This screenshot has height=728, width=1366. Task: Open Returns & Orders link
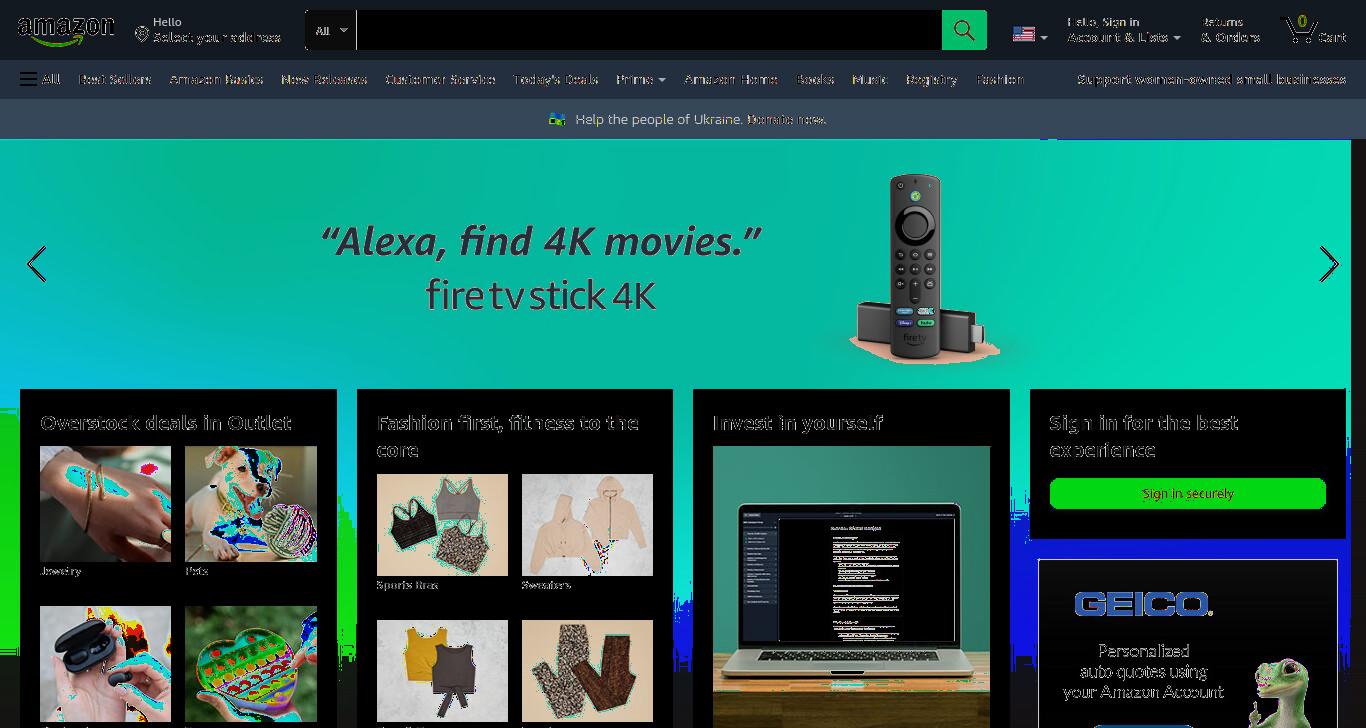[x=1230, y=30]
